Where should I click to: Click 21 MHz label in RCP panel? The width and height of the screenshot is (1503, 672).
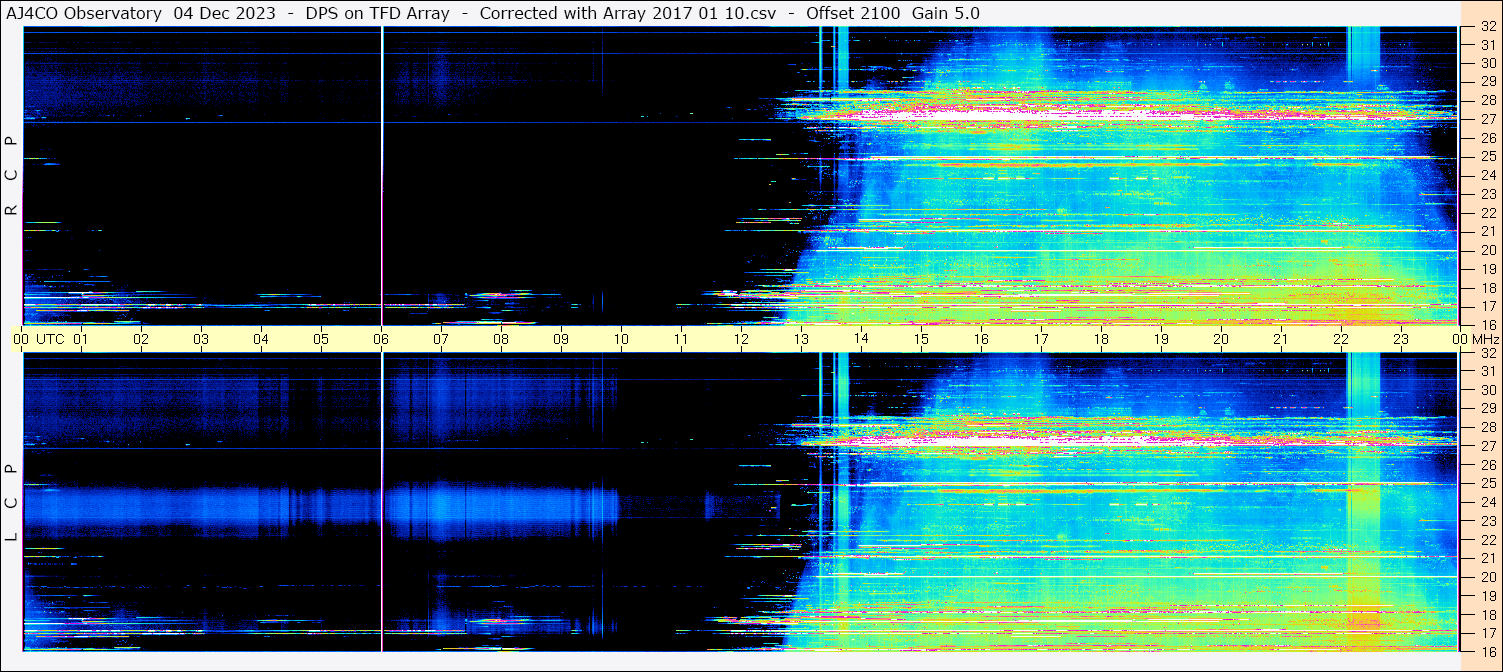tap(1487, 231)
